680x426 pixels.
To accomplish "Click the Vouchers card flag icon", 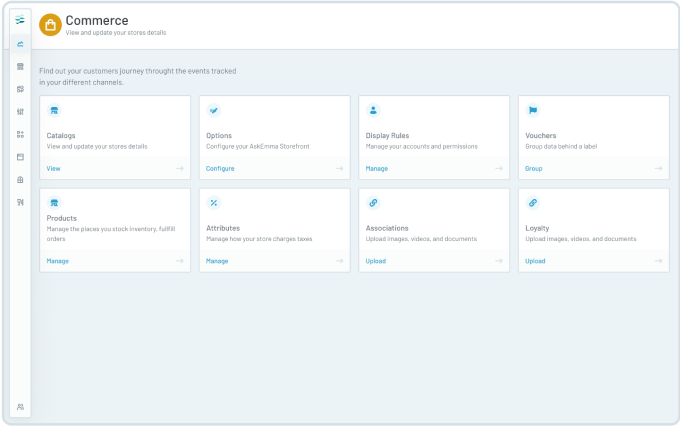I will (x=532, y=111).
